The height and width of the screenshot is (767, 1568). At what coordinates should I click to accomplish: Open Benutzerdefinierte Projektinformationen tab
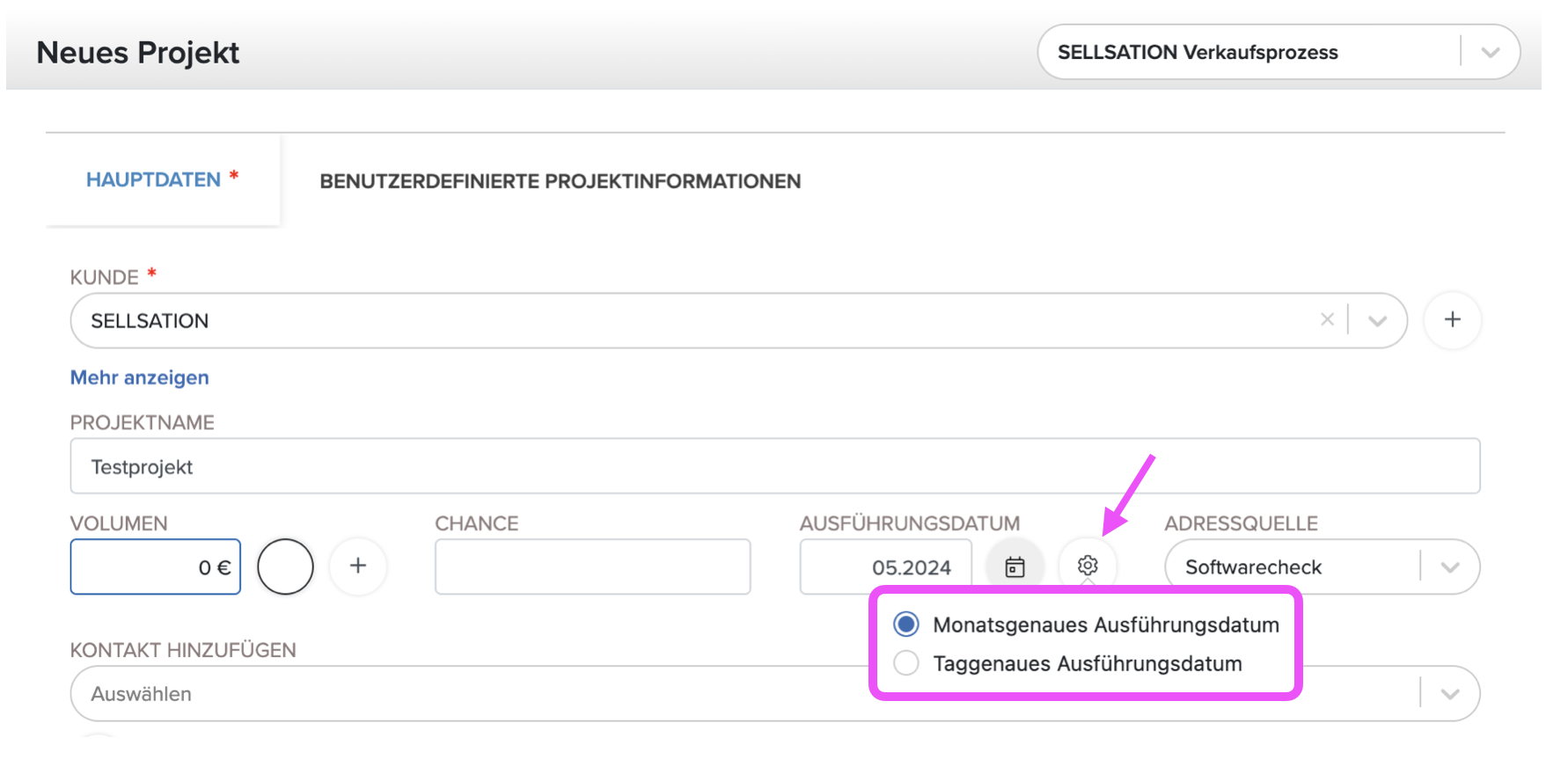point(561,181)
